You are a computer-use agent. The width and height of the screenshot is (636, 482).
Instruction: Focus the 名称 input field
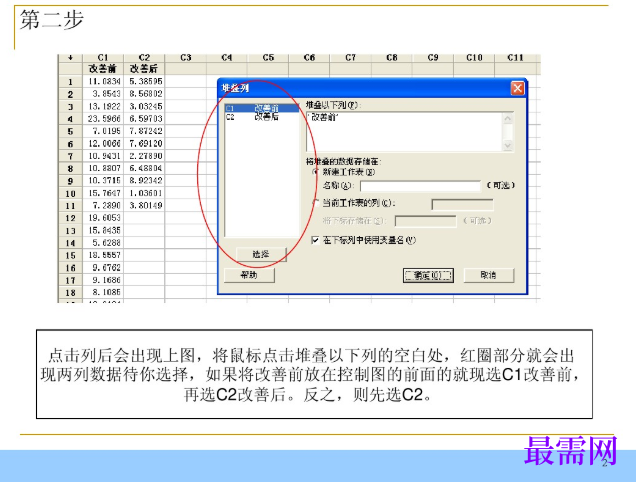420,186
